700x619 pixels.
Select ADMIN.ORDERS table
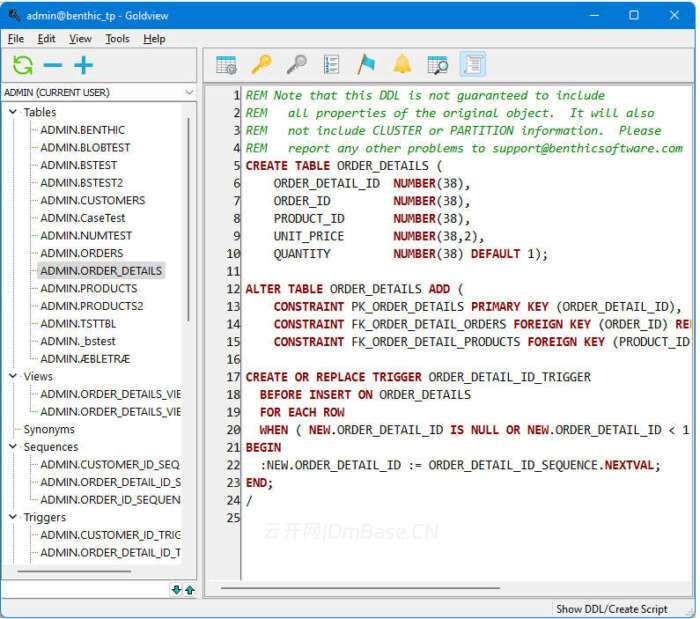point(82,253)
